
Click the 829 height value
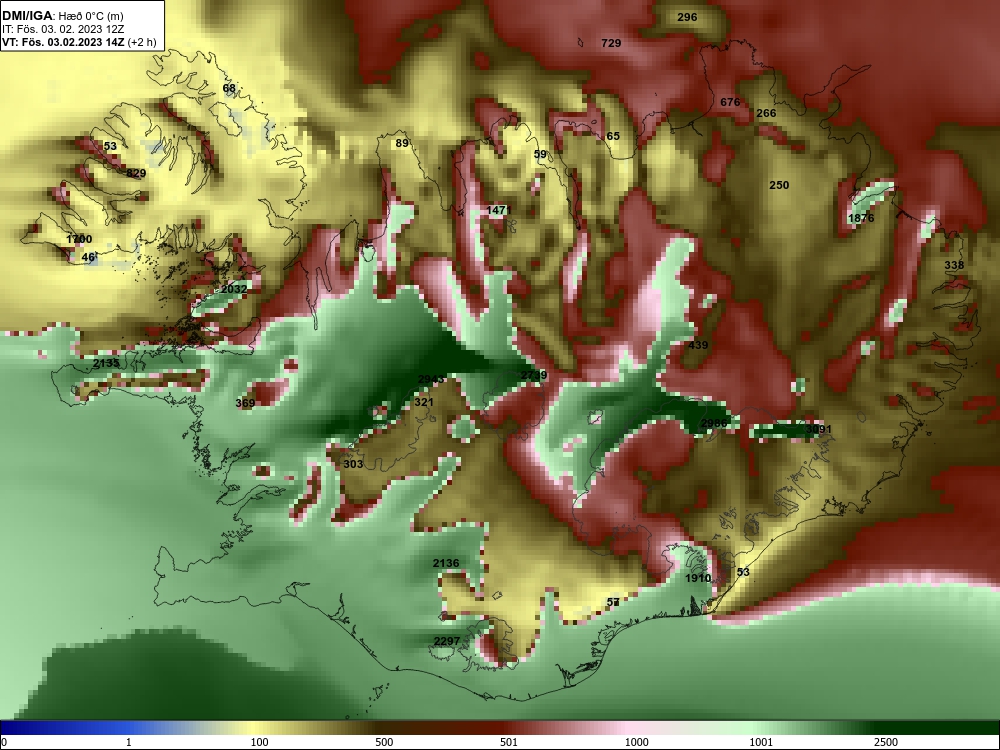coord(136,173)
